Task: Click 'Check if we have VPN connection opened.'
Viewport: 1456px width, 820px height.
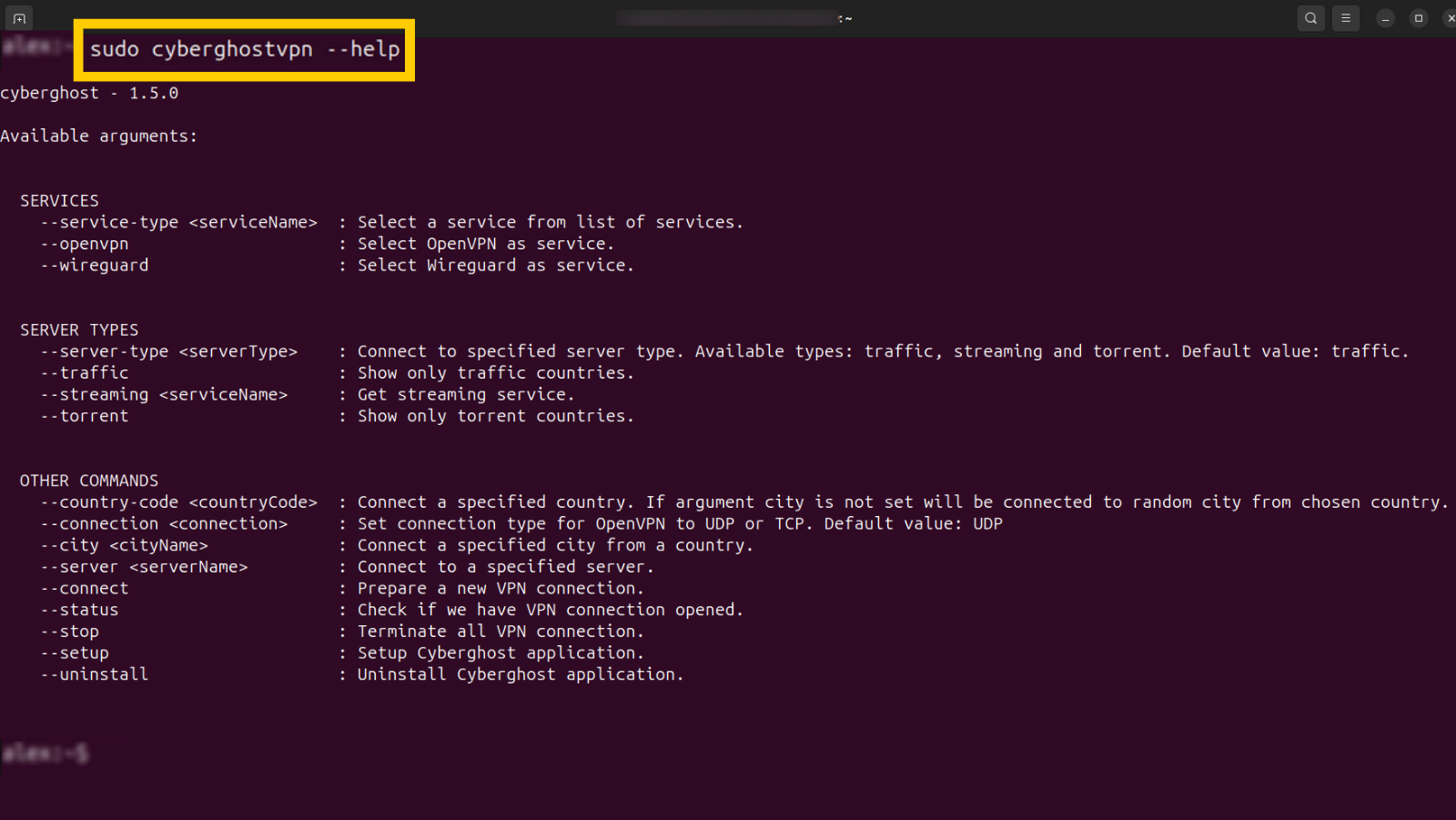Action: pos(551,610)
